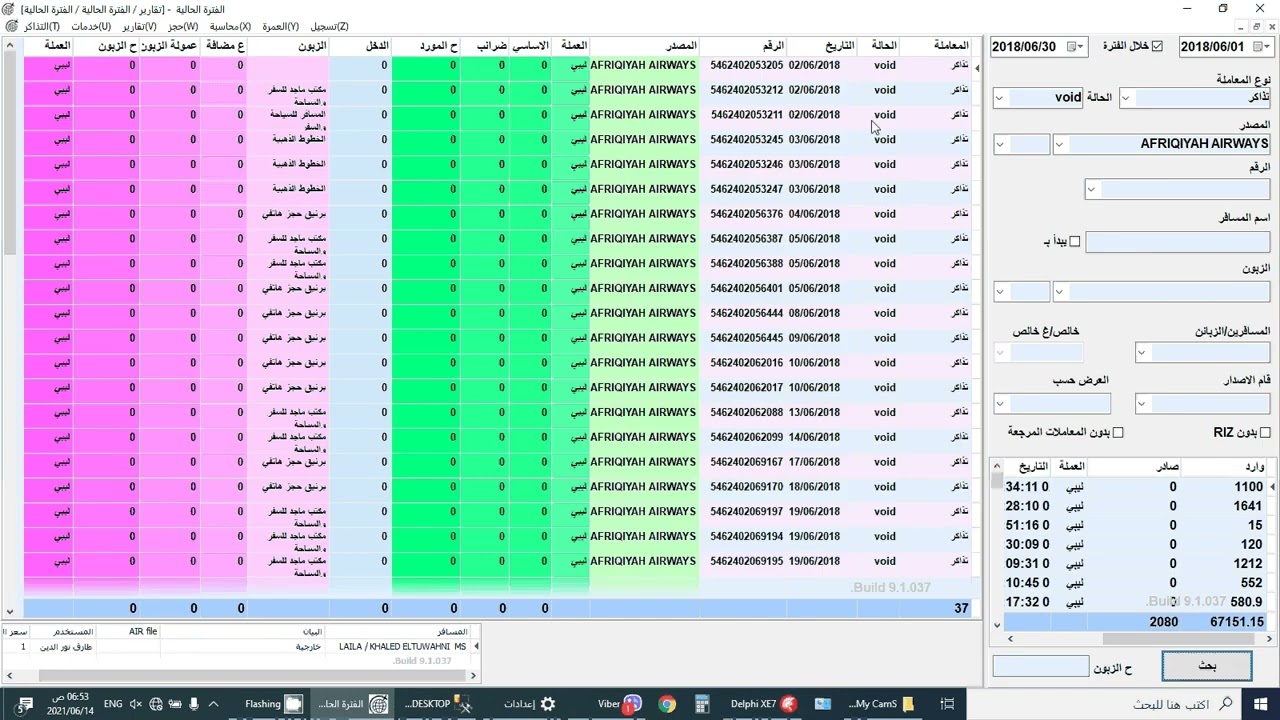Open the المسافرين/الزبائن dropdown
The width and height of the screenshot is (1280, 720).
coord(1142,352)
